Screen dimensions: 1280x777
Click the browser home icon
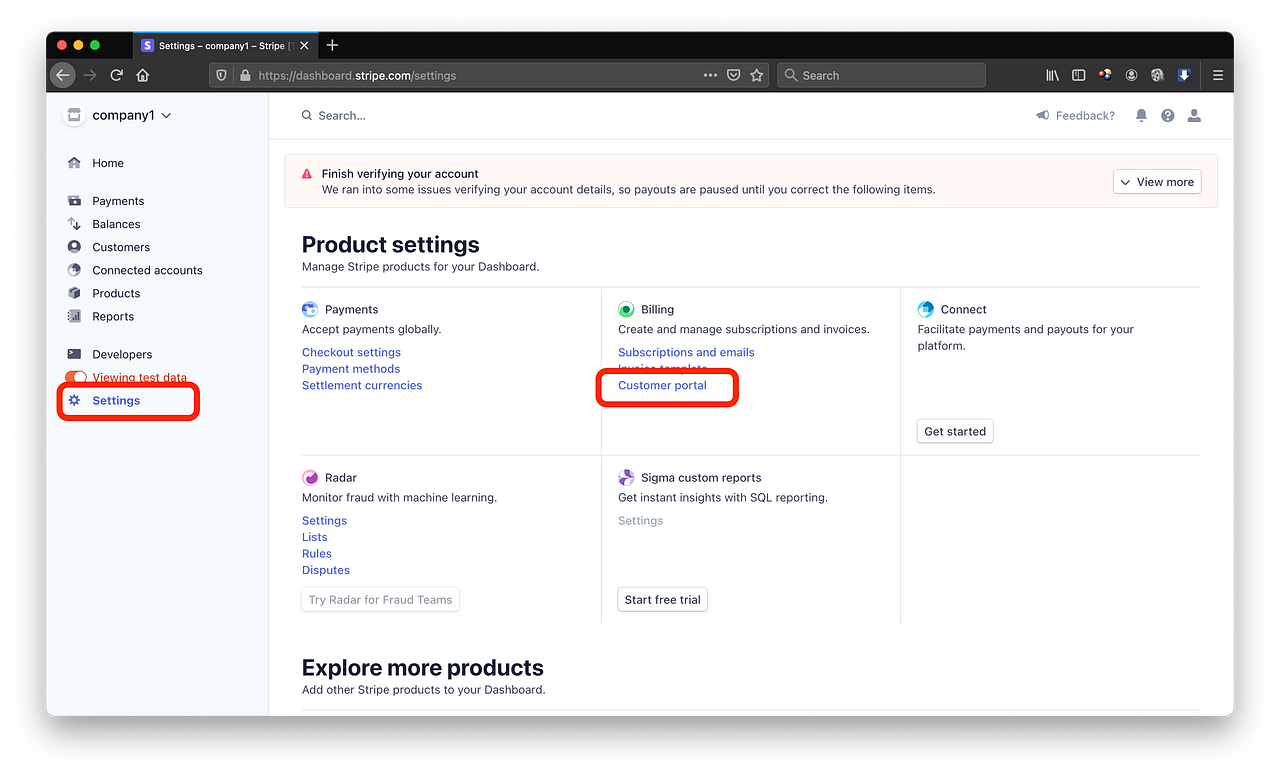(x=142, y=74)
